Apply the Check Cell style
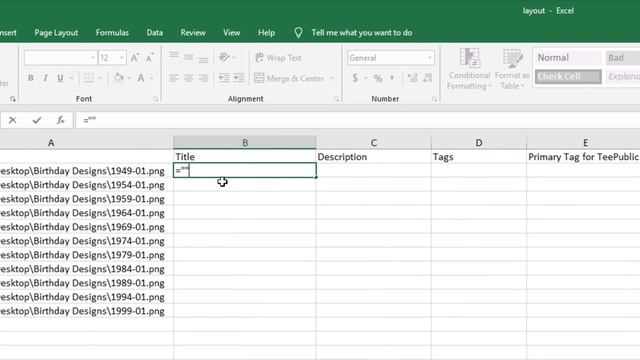The width and height of the screenshot is (640, 360). [x=568, y=76]
